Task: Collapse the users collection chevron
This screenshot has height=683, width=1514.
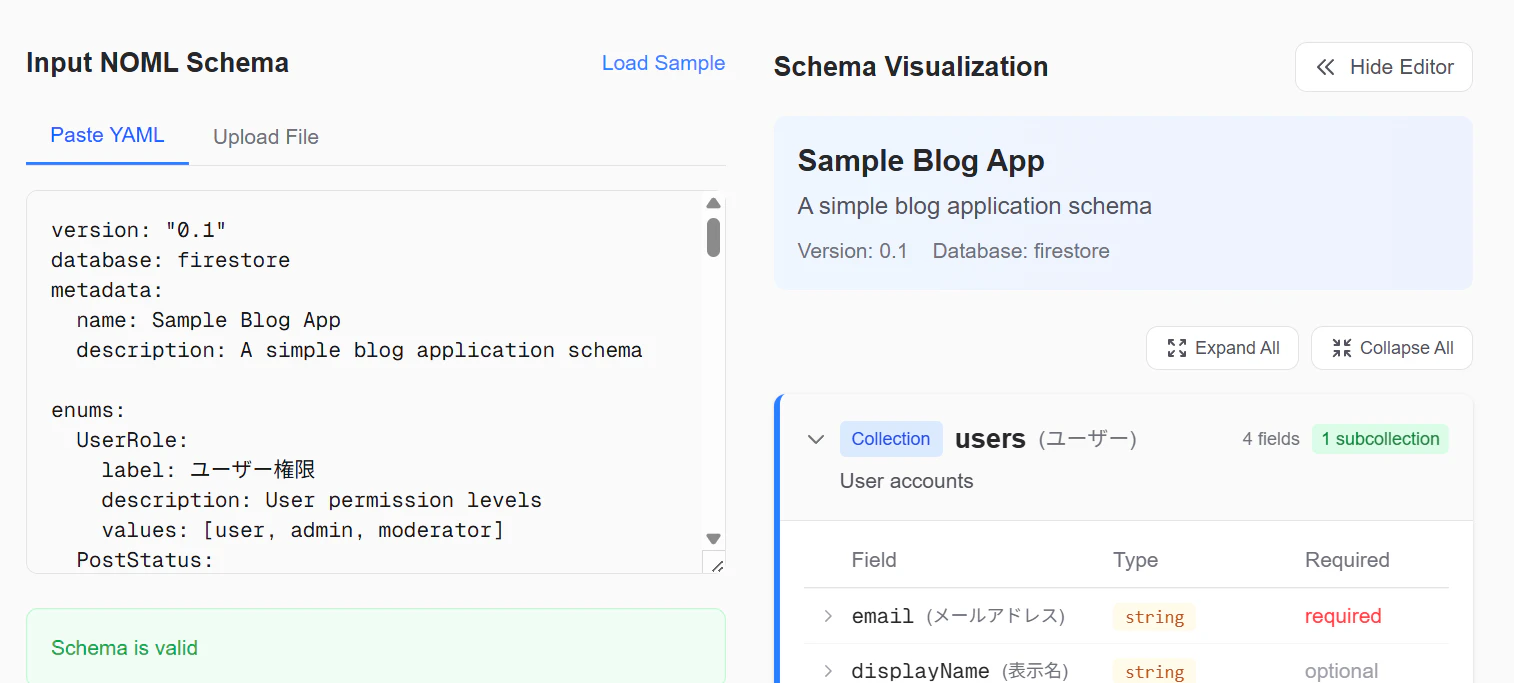Action: tap(816, 439)
